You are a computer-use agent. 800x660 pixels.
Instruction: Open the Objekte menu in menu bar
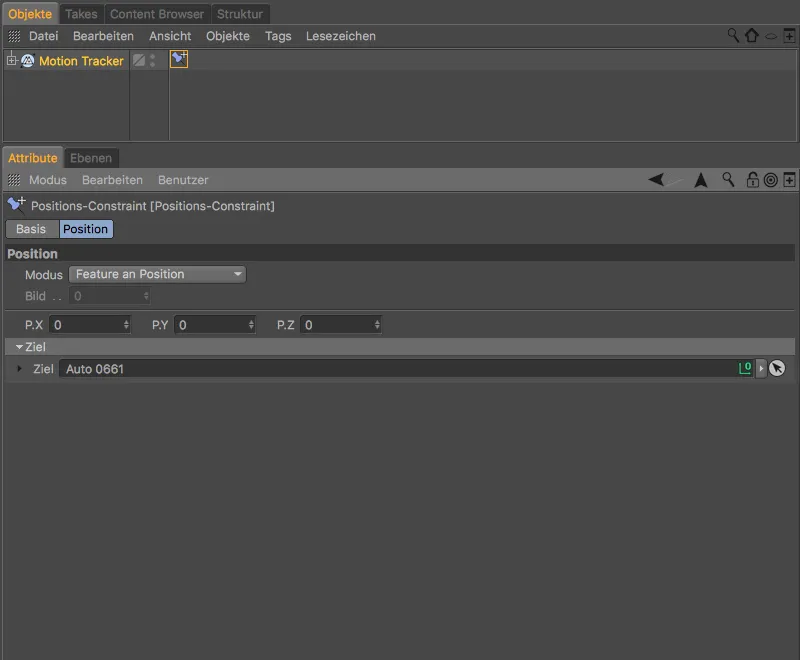coord(228,36)
